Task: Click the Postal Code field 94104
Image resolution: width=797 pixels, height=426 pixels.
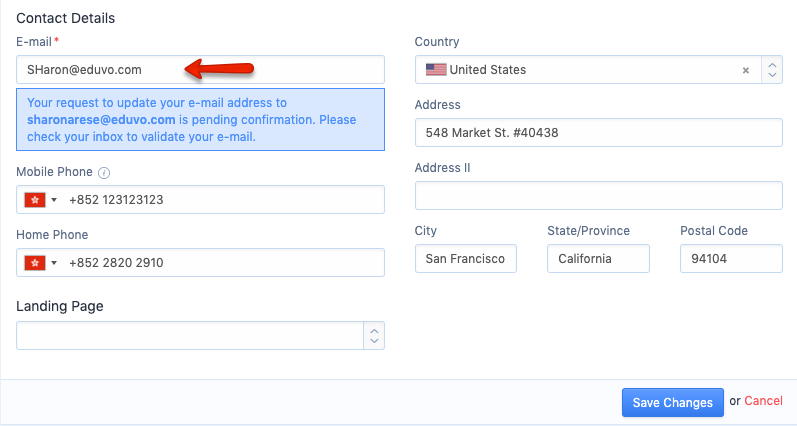Action: coord(730,259)
